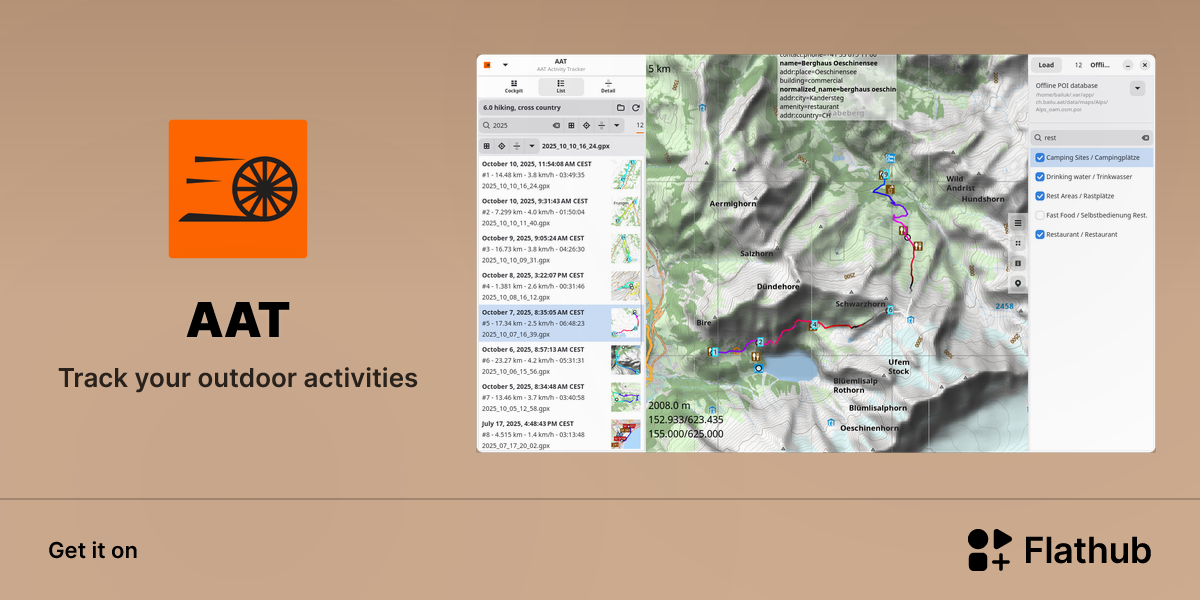Enable the Fast Food / Selbstbedienung checkbox
The width and height of the screenshot is (1200, 600).
(1040, 215)
